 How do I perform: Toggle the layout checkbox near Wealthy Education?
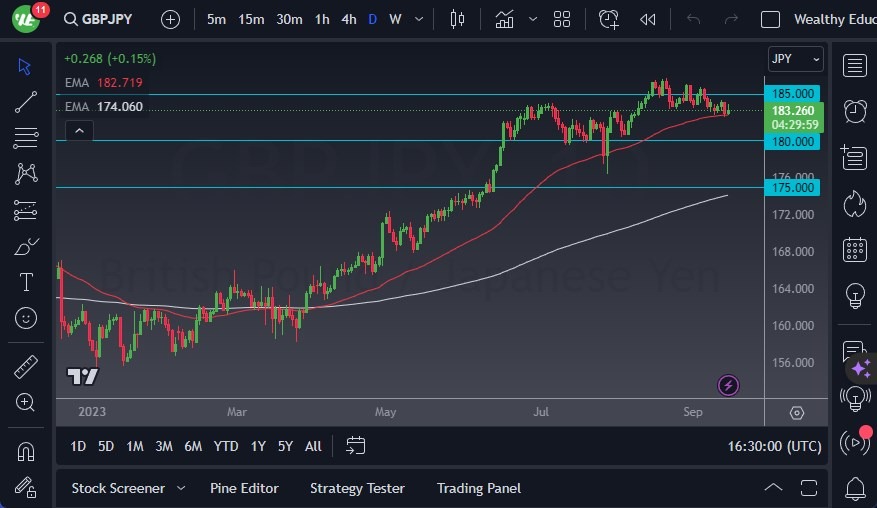point(770,19)
